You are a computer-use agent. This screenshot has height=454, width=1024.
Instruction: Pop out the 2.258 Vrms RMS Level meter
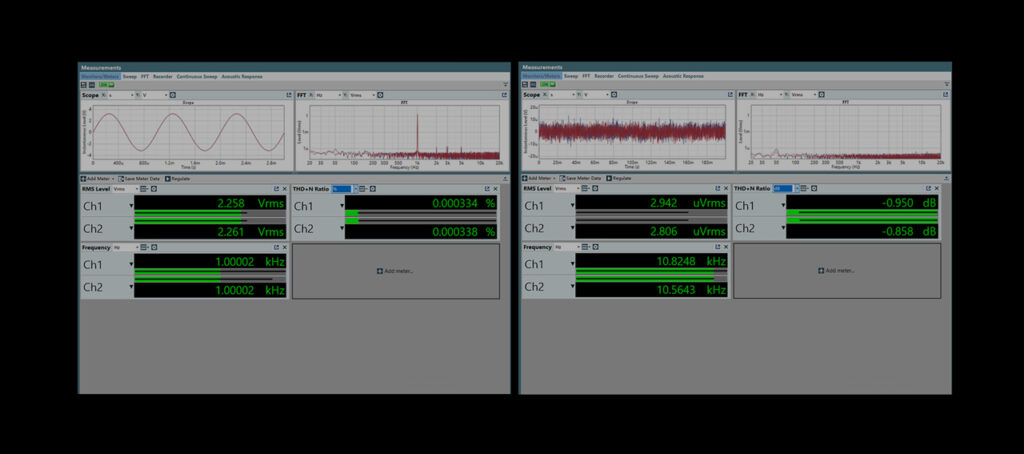(x=277, y=189)
